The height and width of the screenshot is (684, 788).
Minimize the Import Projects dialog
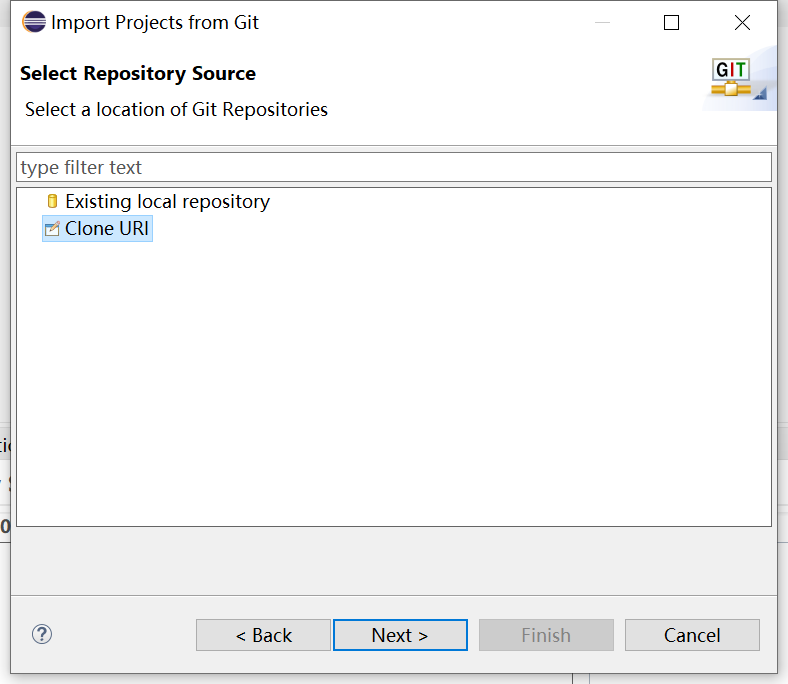click(x=602, y=22)
